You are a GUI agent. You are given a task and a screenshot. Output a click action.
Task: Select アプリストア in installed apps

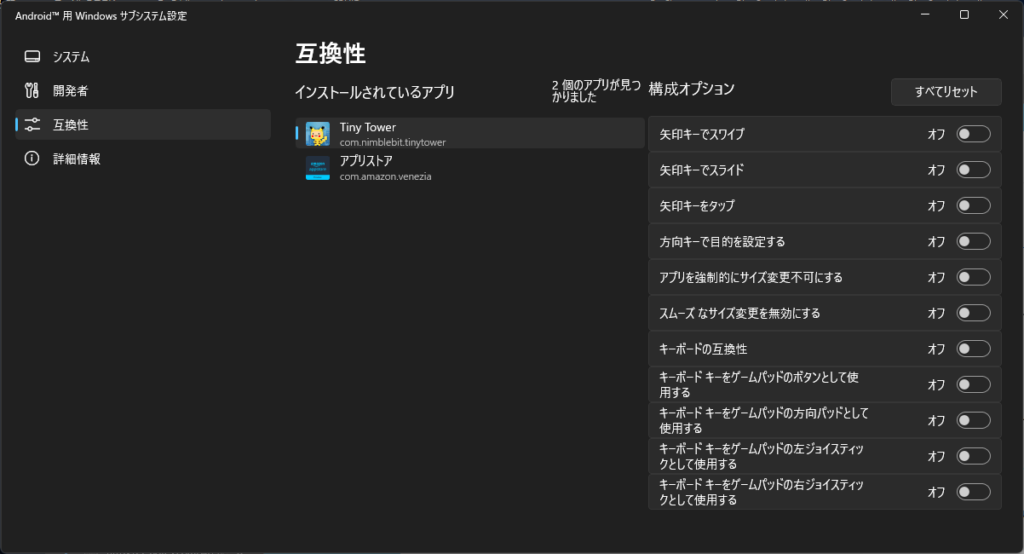coord(470,168)
